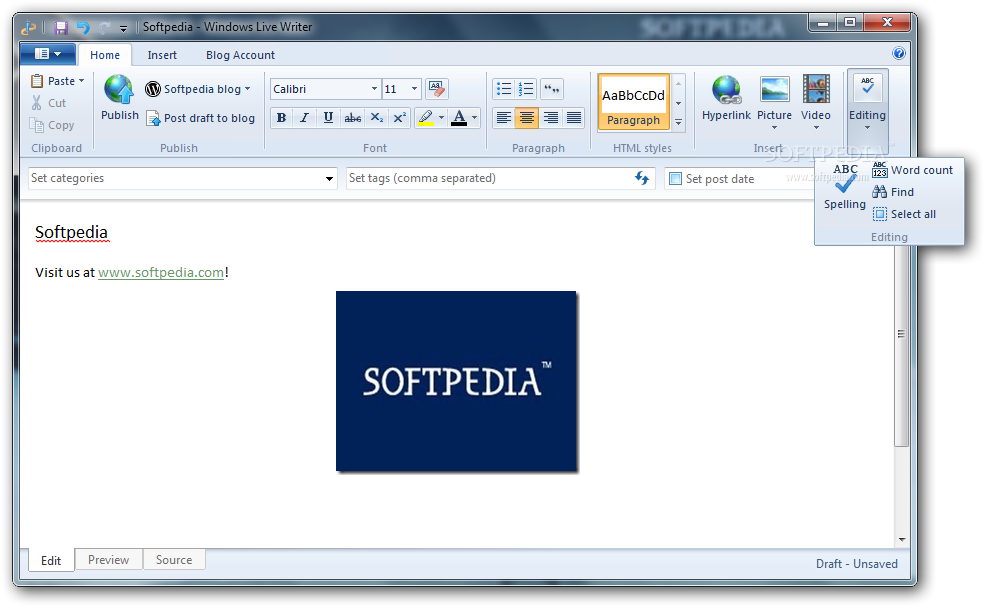985x607 pixels.
Task: Click the Cut scissors icon
Action: (37, 103)
